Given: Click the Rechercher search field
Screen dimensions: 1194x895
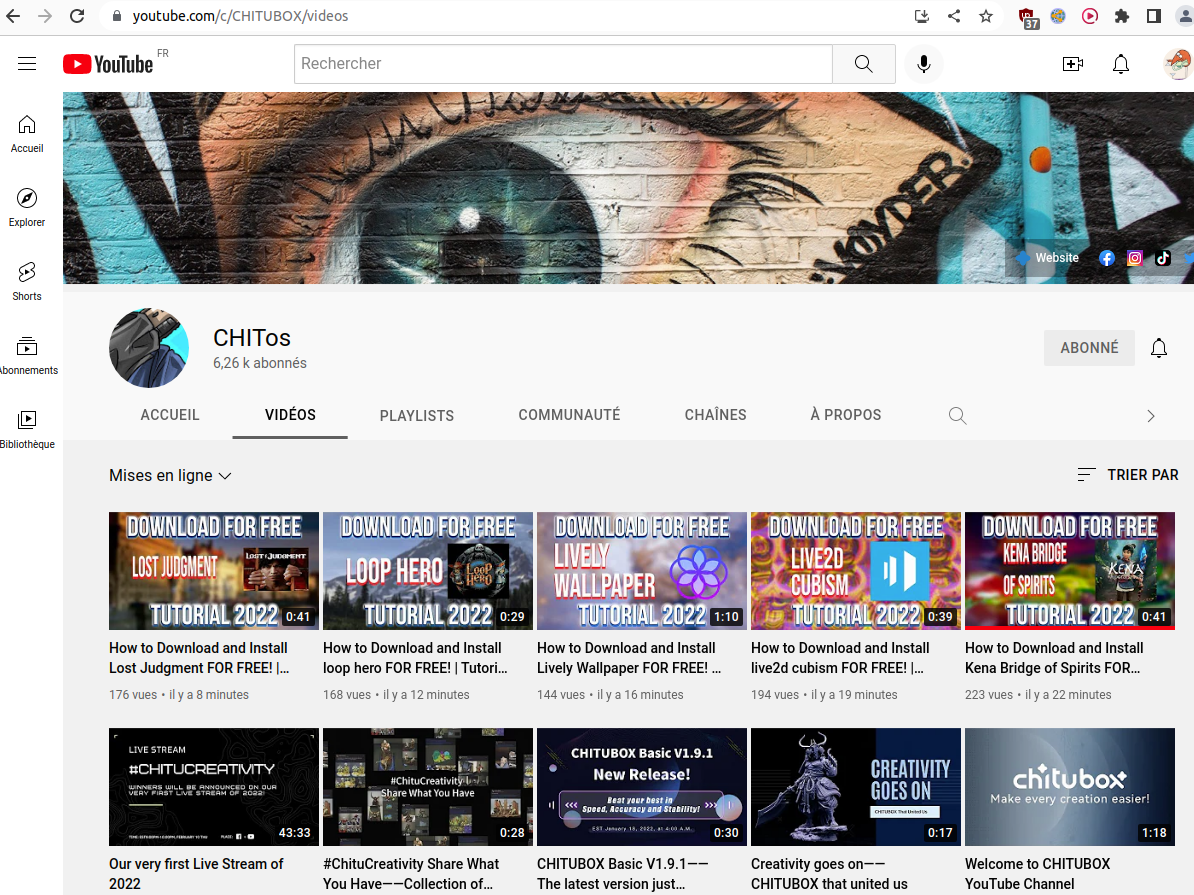Looking at the screenshot, I should [563, 64].
